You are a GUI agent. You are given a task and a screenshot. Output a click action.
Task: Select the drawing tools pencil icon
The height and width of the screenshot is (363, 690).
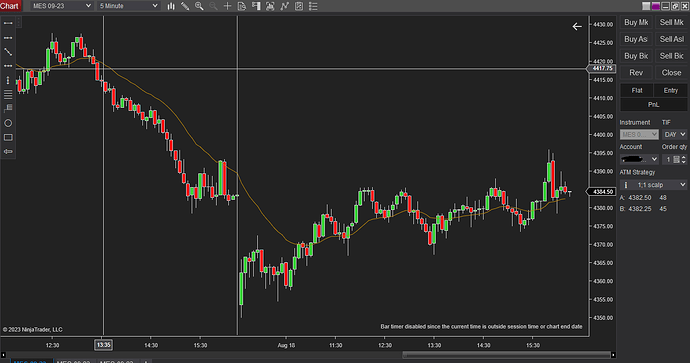click(x=185, y=6)
